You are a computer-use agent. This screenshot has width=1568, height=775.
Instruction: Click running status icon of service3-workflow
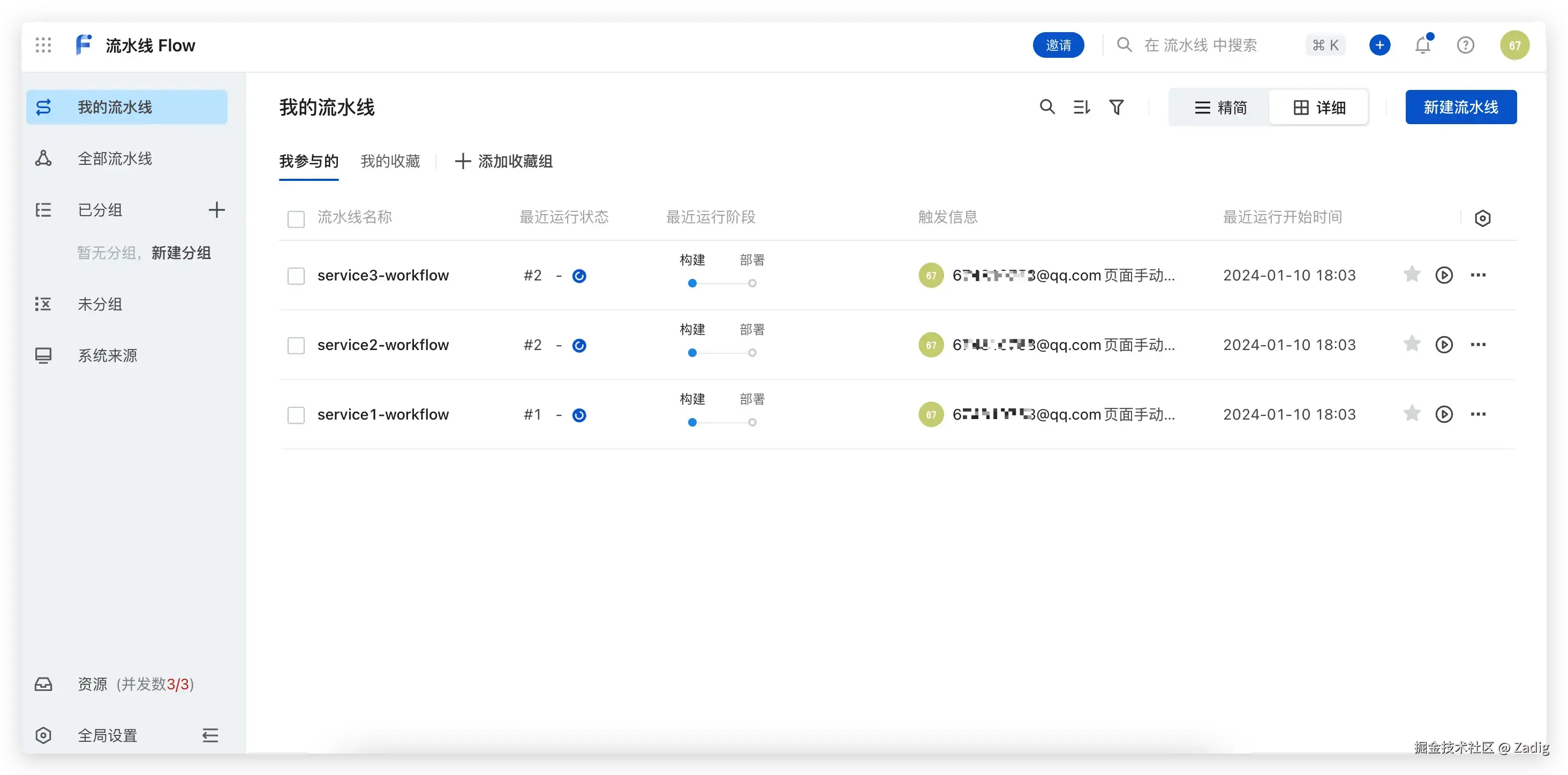[579, 276]
